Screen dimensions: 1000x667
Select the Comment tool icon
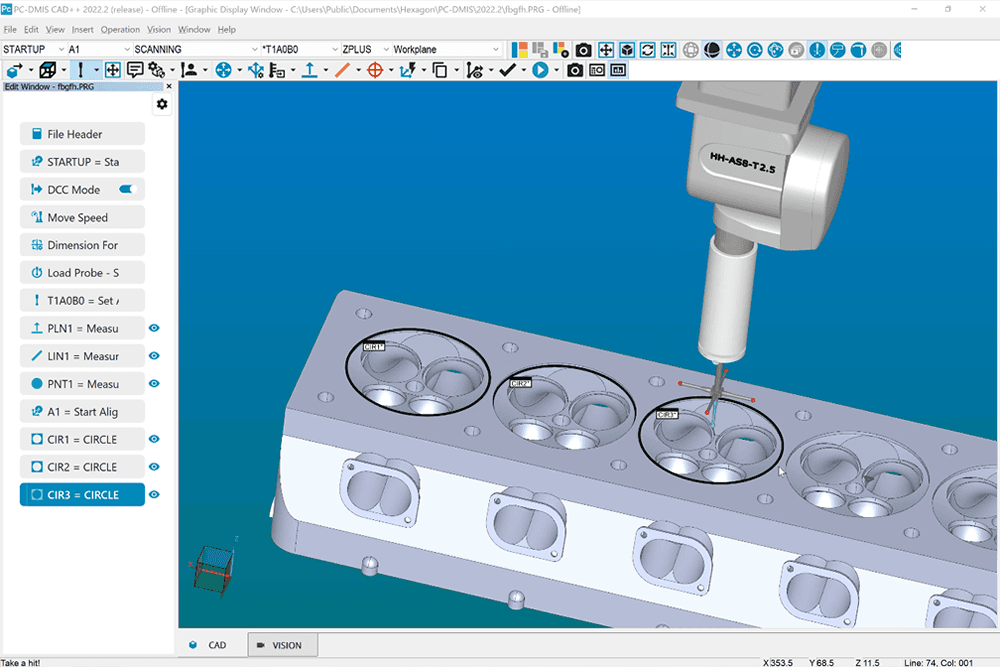135,70
